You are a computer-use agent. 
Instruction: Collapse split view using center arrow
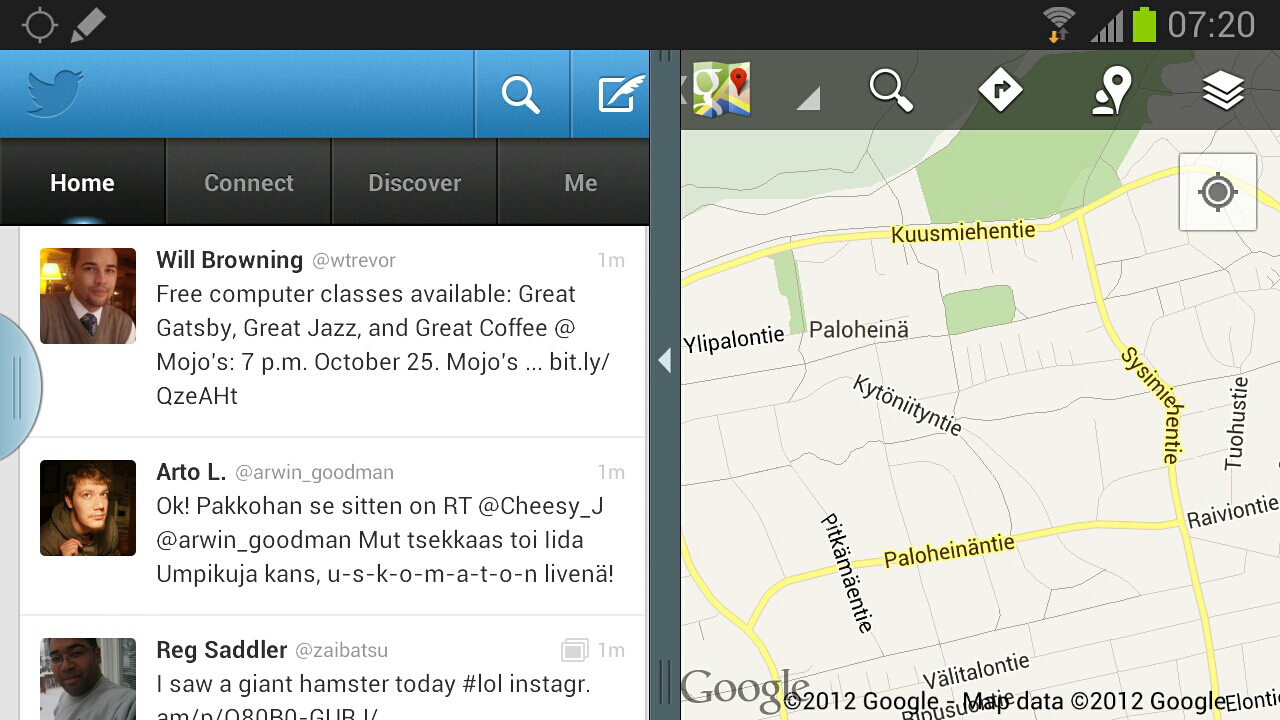(665, 360)
